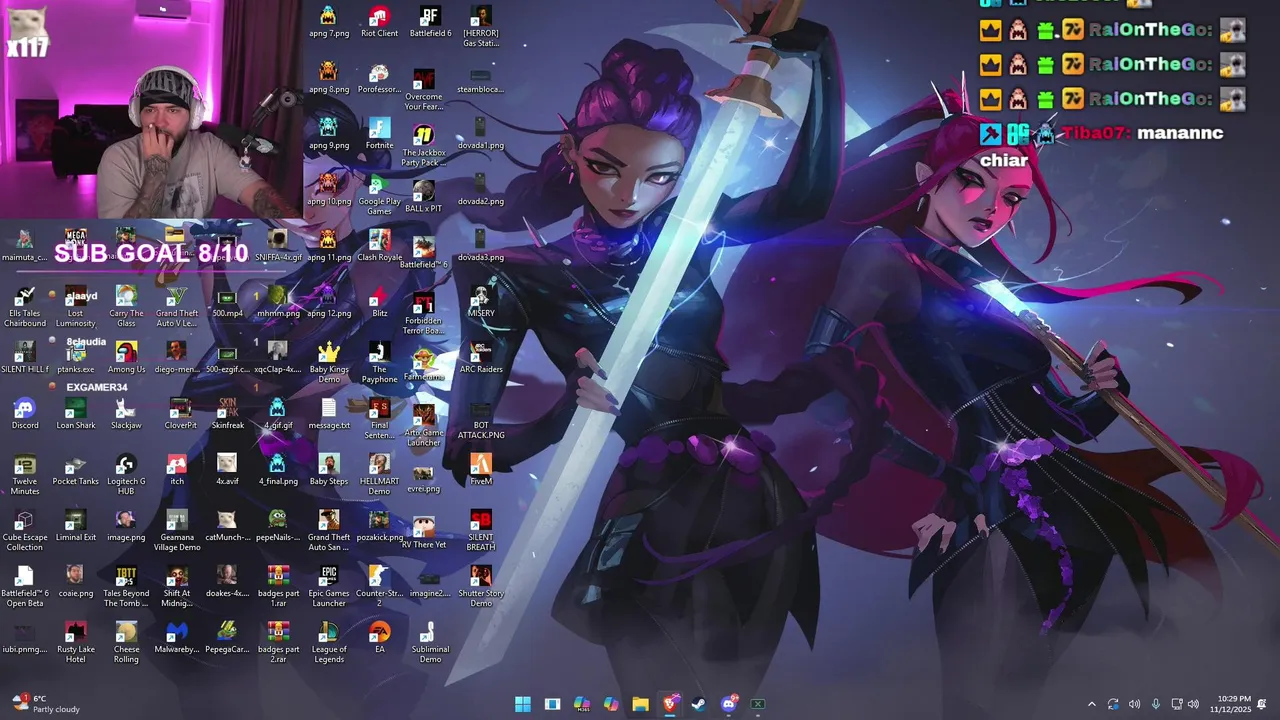Launch Google Play Games from desktop
The image size is (1280, 720).
pyautogui.click(x=379, y=195)
